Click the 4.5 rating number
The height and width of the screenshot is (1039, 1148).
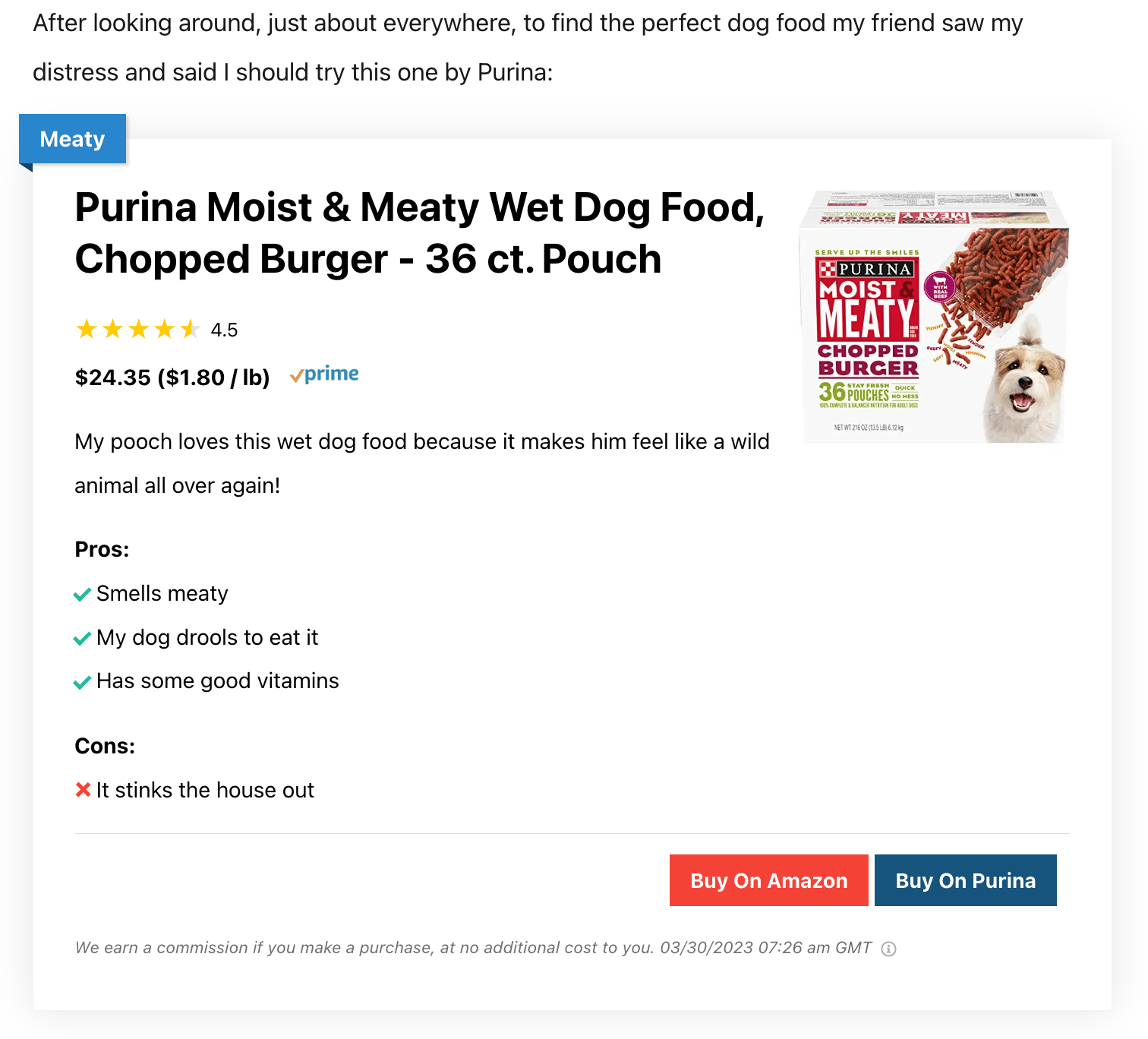tap(224, 330)
